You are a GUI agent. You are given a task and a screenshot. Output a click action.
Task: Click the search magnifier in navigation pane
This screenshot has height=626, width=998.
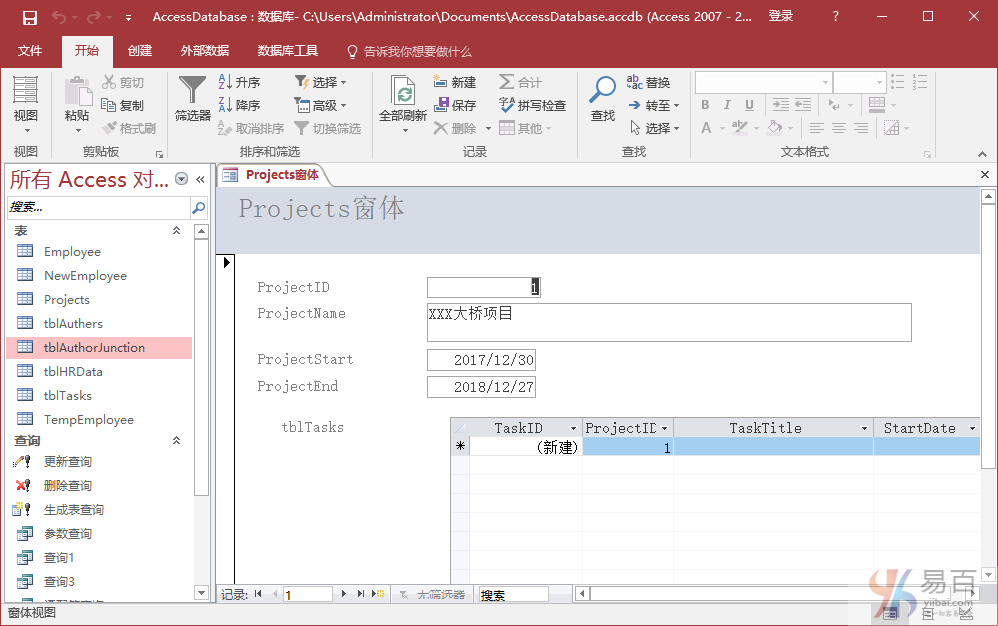point(198,207)
